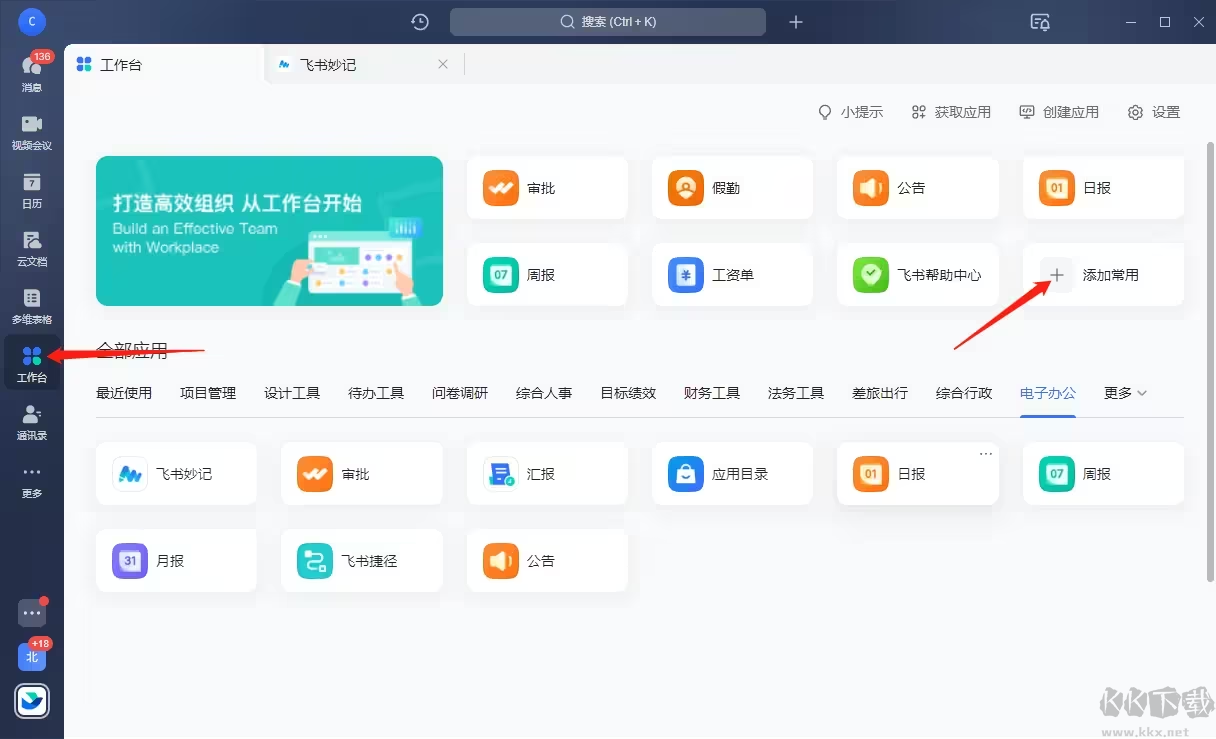Image resolution: width=1216 pixels, height=739 pixels.
Task: Click the search box (Ctrl+K)
Action: (x=608, y=21)
